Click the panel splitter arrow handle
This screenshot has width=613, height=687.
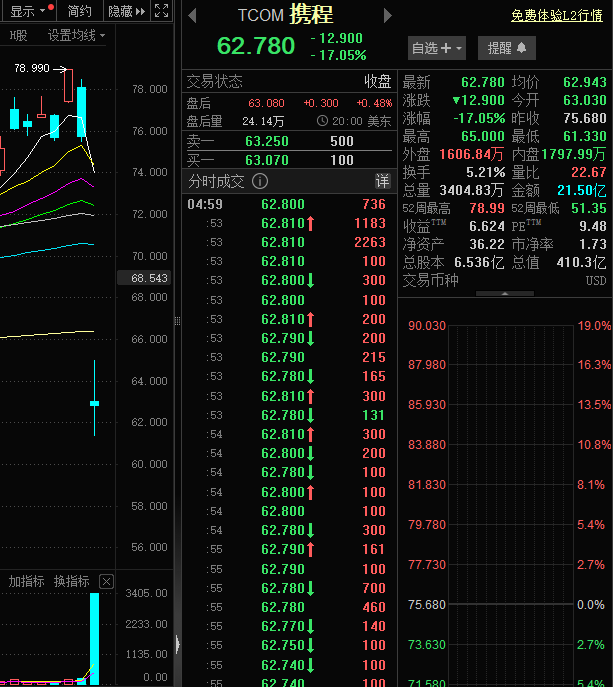point(178,643)
